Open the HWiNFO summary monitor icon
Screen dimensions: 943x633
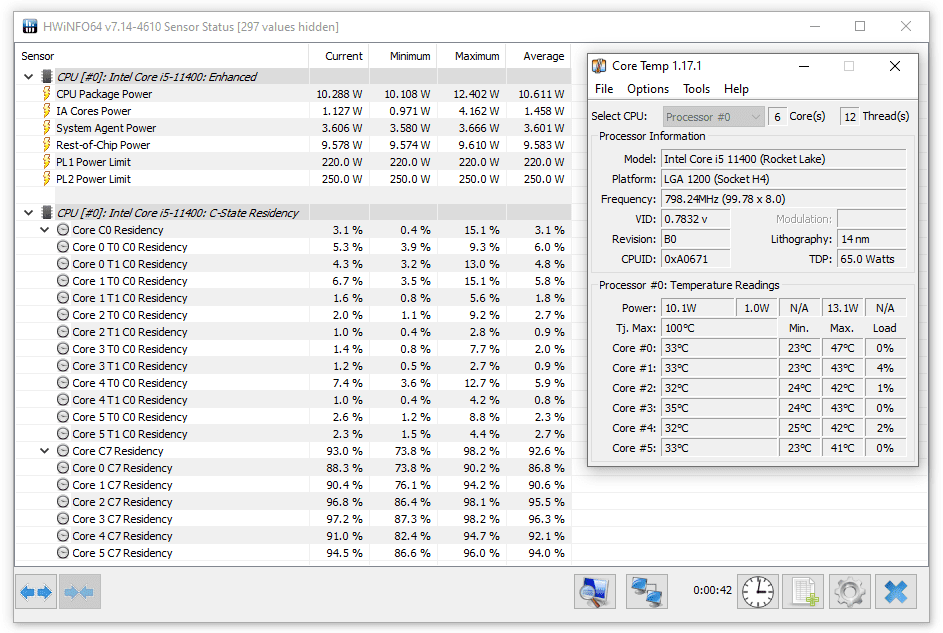click(x=595, y=592)
